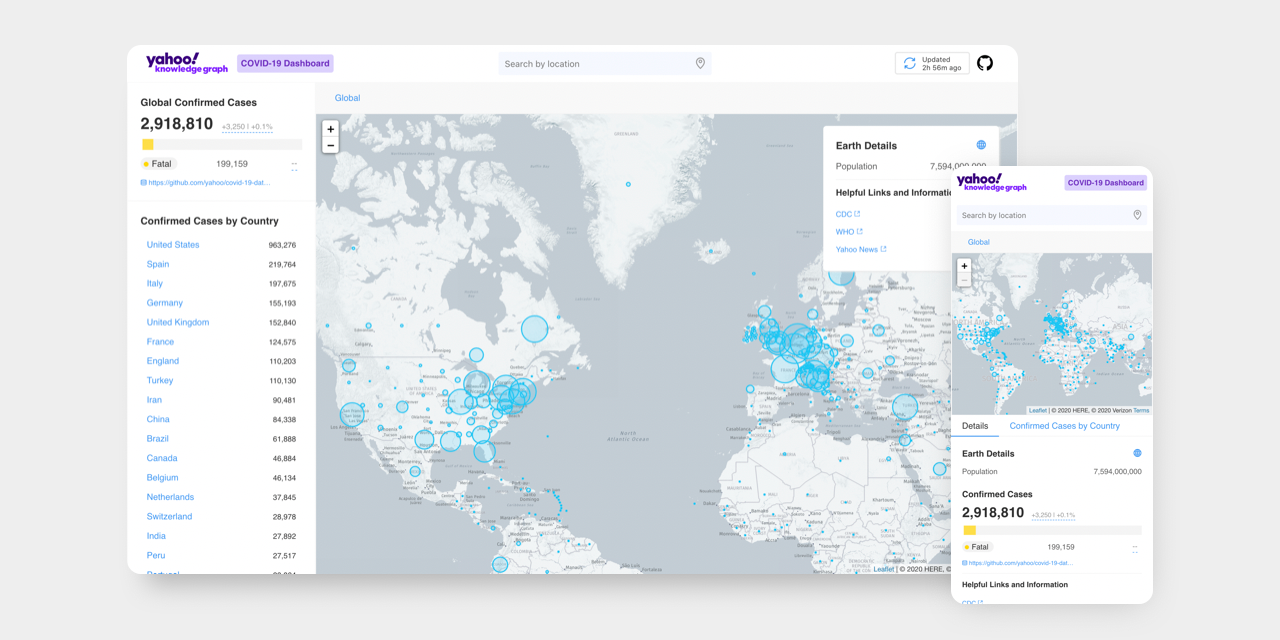Select Belgium in country list
The image size is (1280, 640).
[163, 478]
